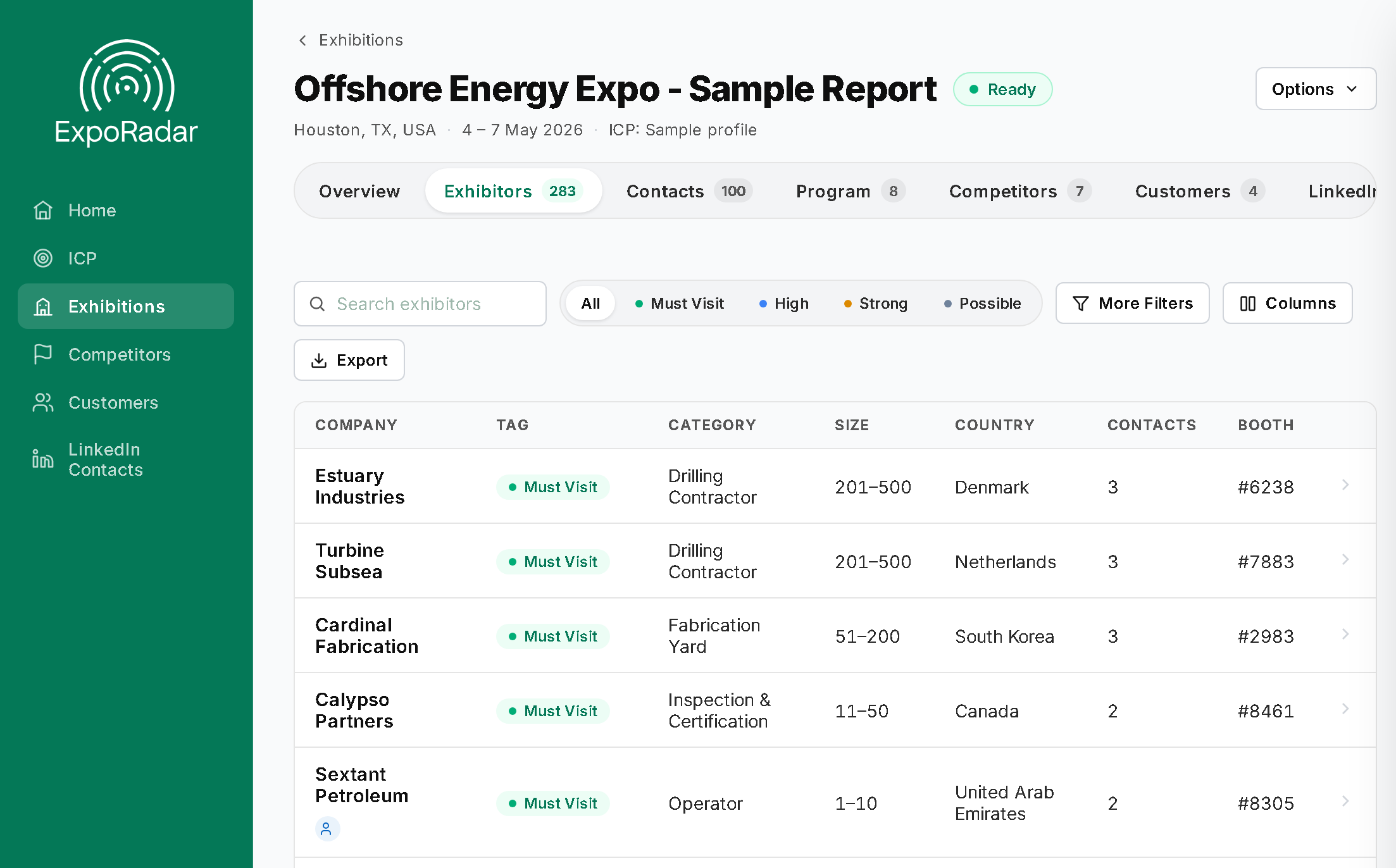Click the Calypso Partners company name
The width and height of the screenshot is (1396, 868).
pos(354,710)
